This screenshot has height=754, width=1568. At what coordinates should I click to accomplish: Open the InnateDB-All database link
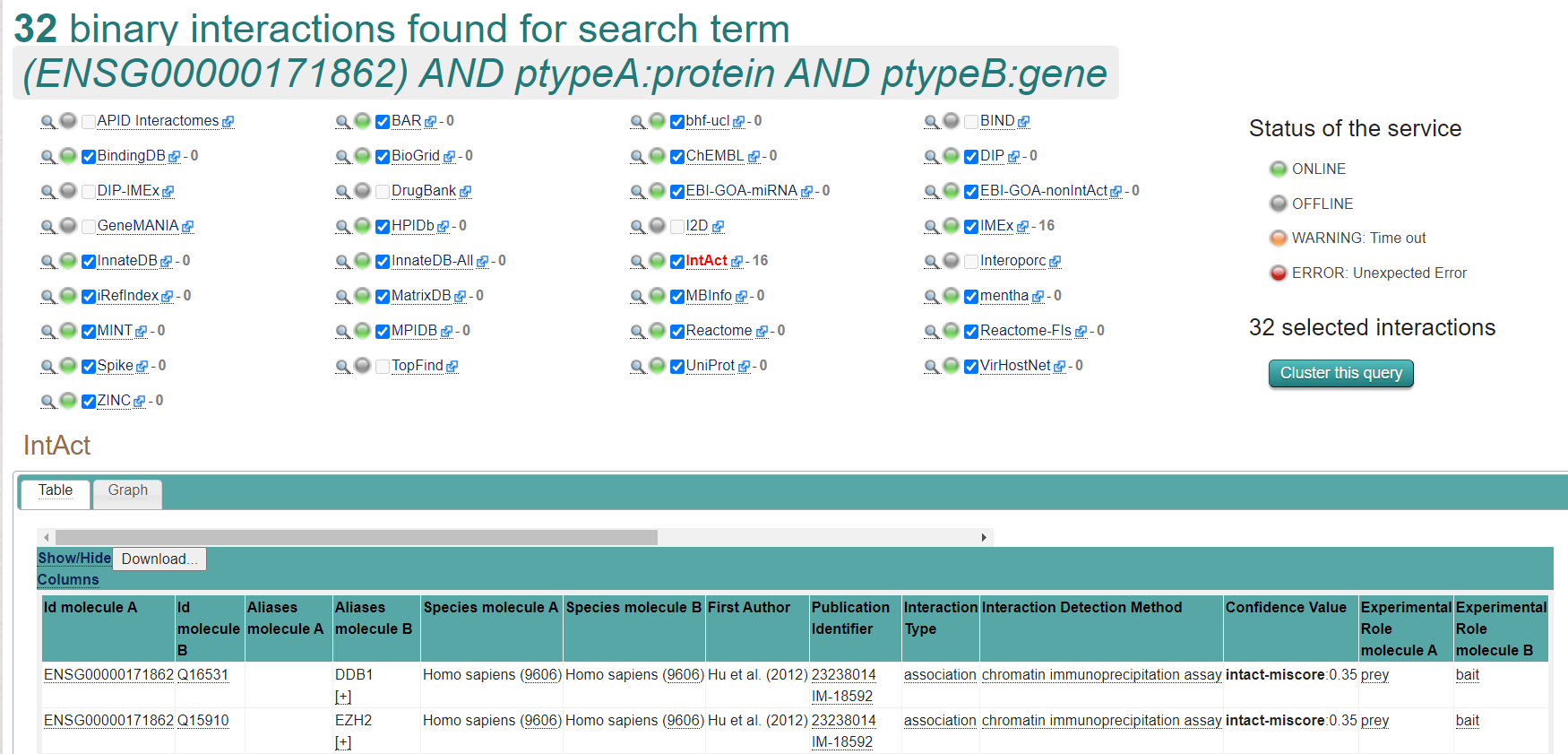pyautogui.click(x=432, y=261)
